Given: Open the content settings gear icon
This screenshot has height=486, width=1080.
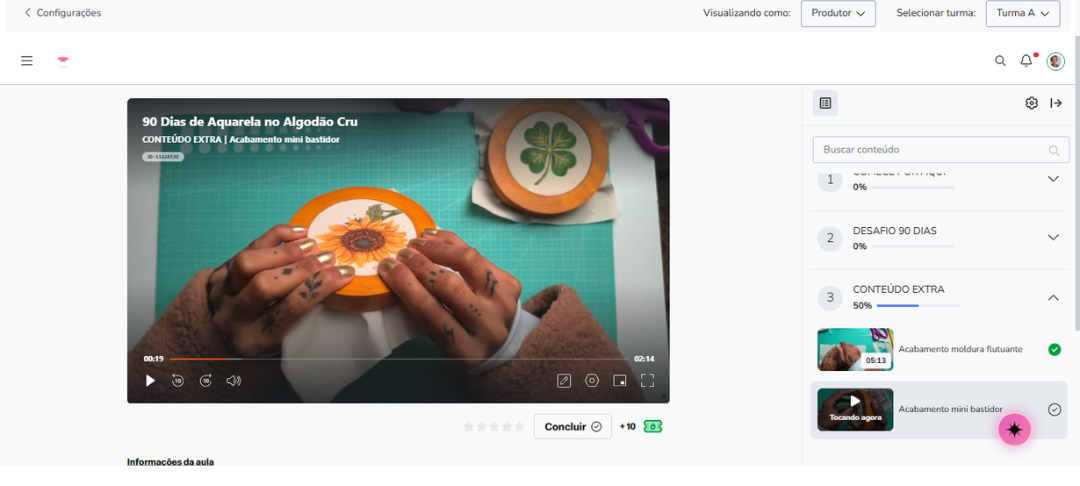Looking at the screenshot, I should (x=1031, y=103).
